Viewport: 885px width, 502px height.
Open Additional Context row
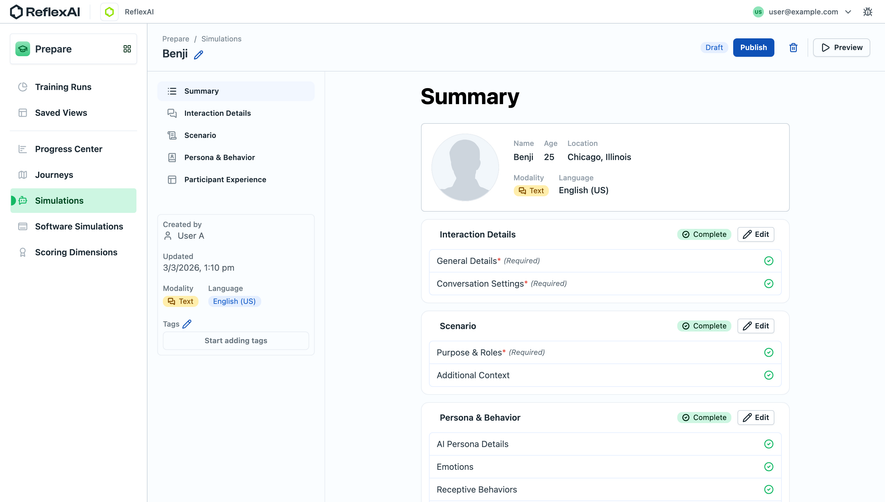click(x=605, y=375)
